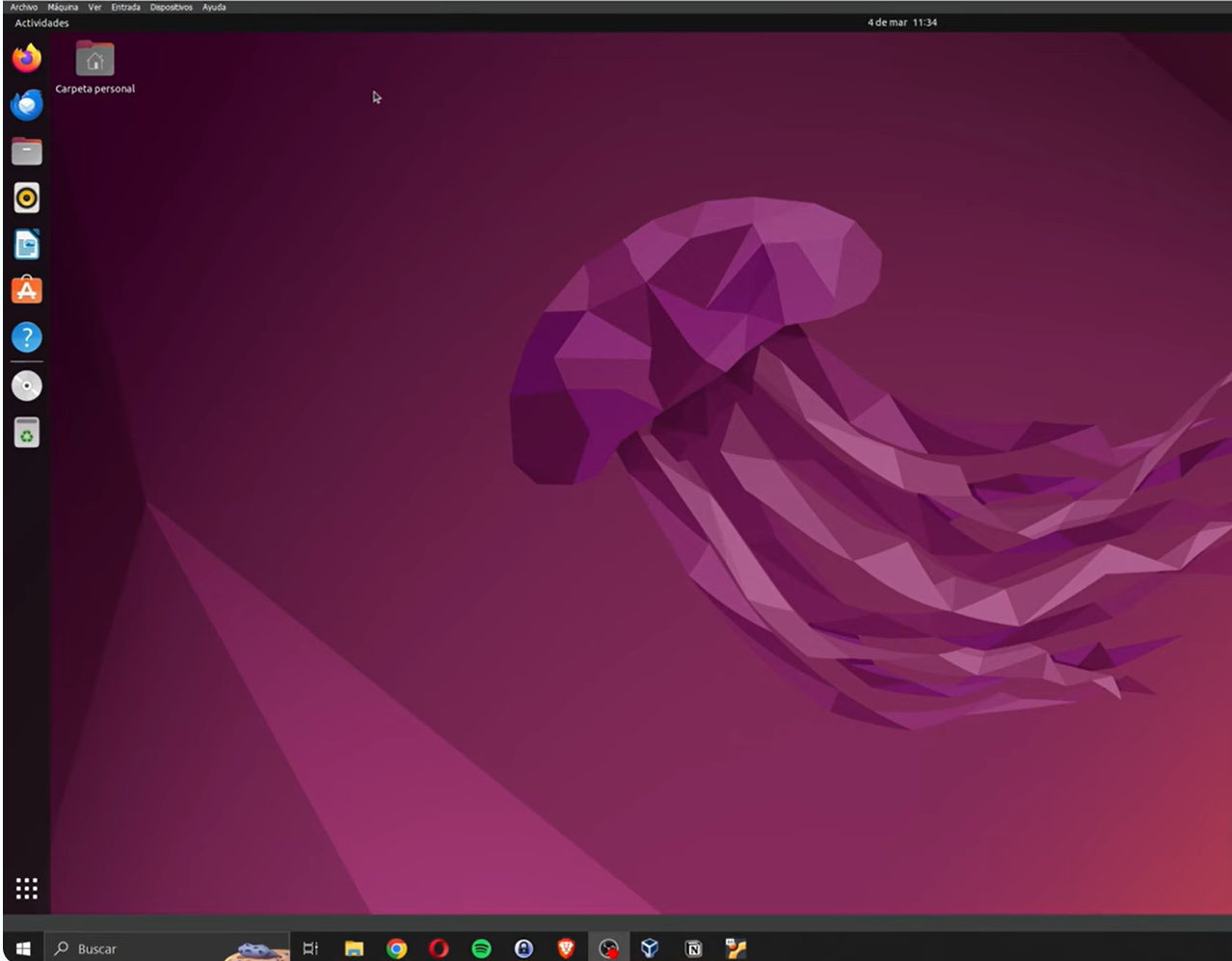This screenshot has height=961, width=1232.
Task: Launch Thunderbird mail from the dock
Action: (27, 104)
